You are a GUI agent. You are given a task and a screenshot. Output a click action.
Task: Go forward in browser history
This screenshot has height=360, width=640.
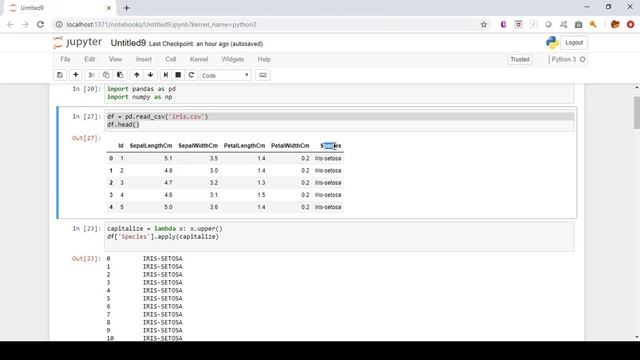pos(25,24)
